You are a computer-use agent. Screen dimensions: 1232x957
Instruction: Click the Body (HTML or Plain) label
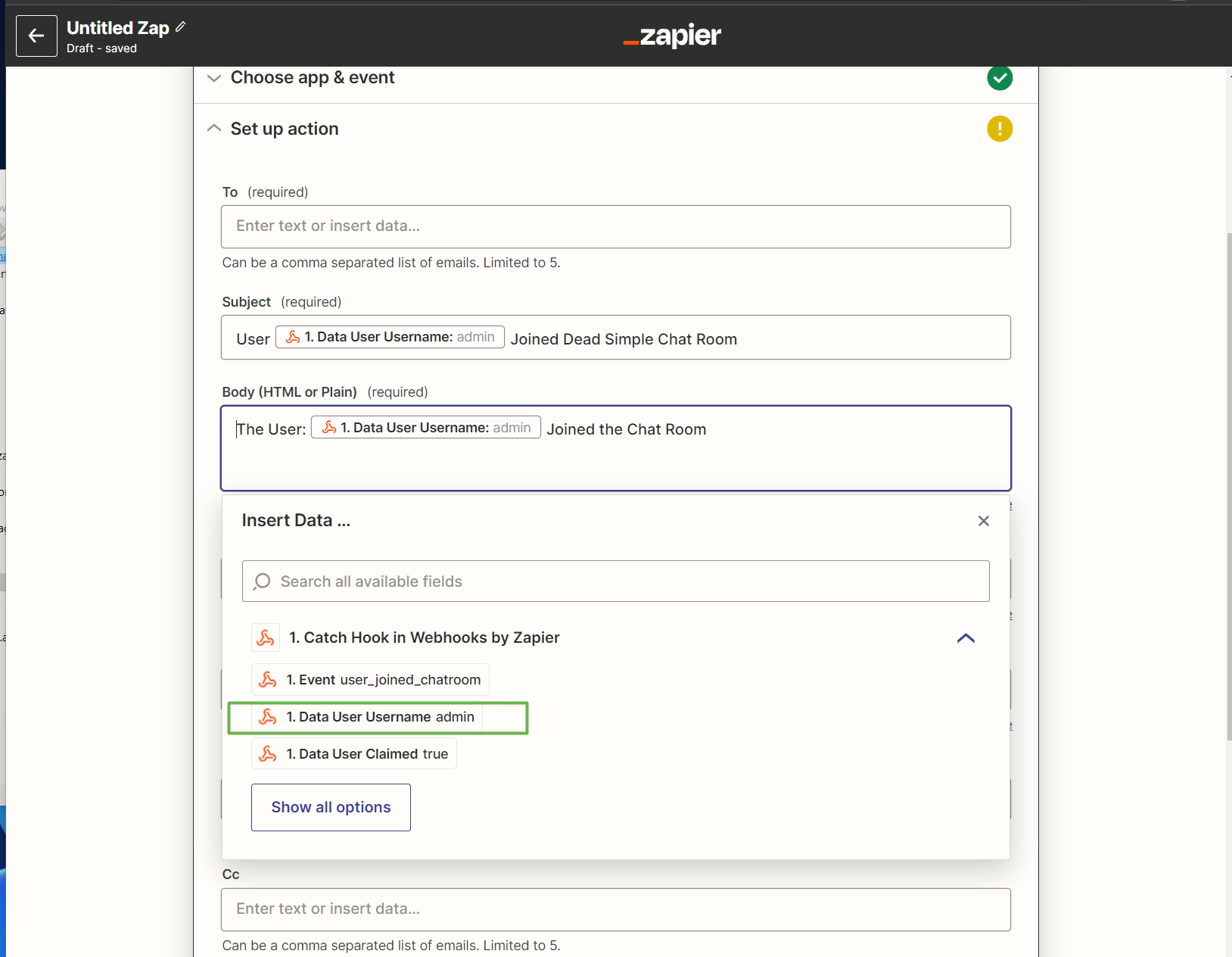click(289, 392)
